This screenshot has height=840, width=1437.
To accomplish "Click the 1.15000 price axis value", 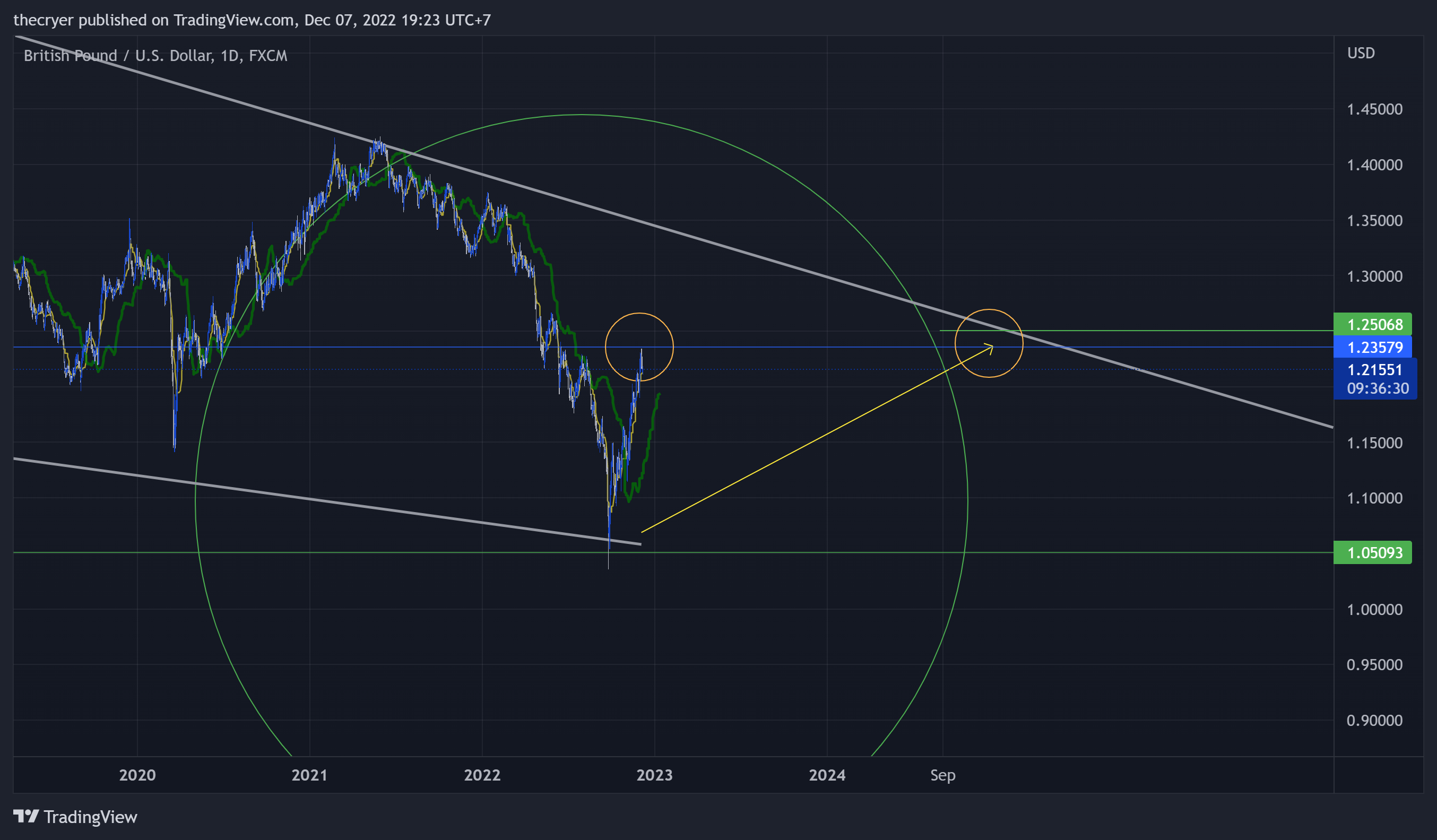I will 1374,443.
